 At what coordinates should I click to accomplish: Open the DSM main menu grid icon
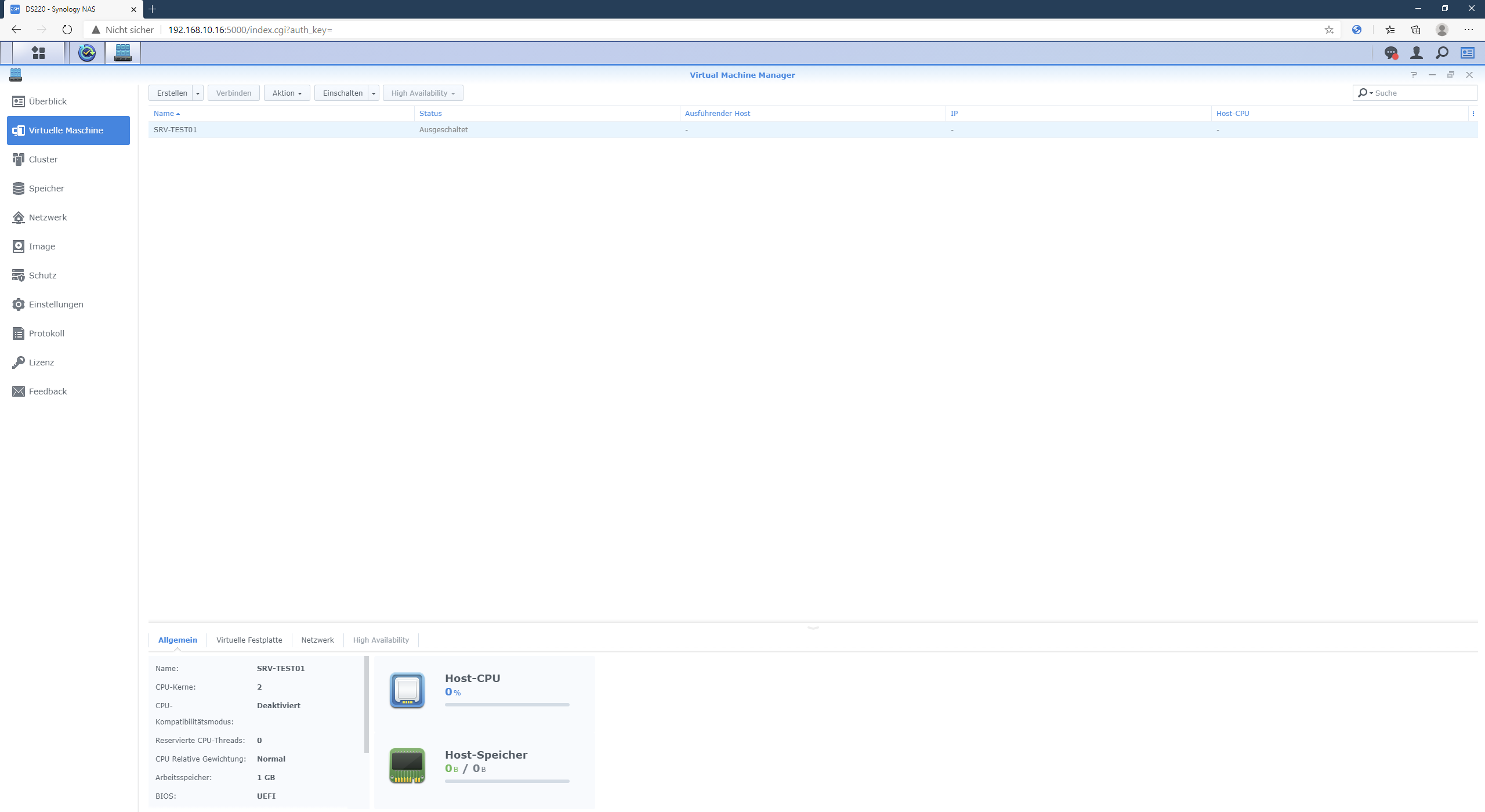(x=38, y=53)
